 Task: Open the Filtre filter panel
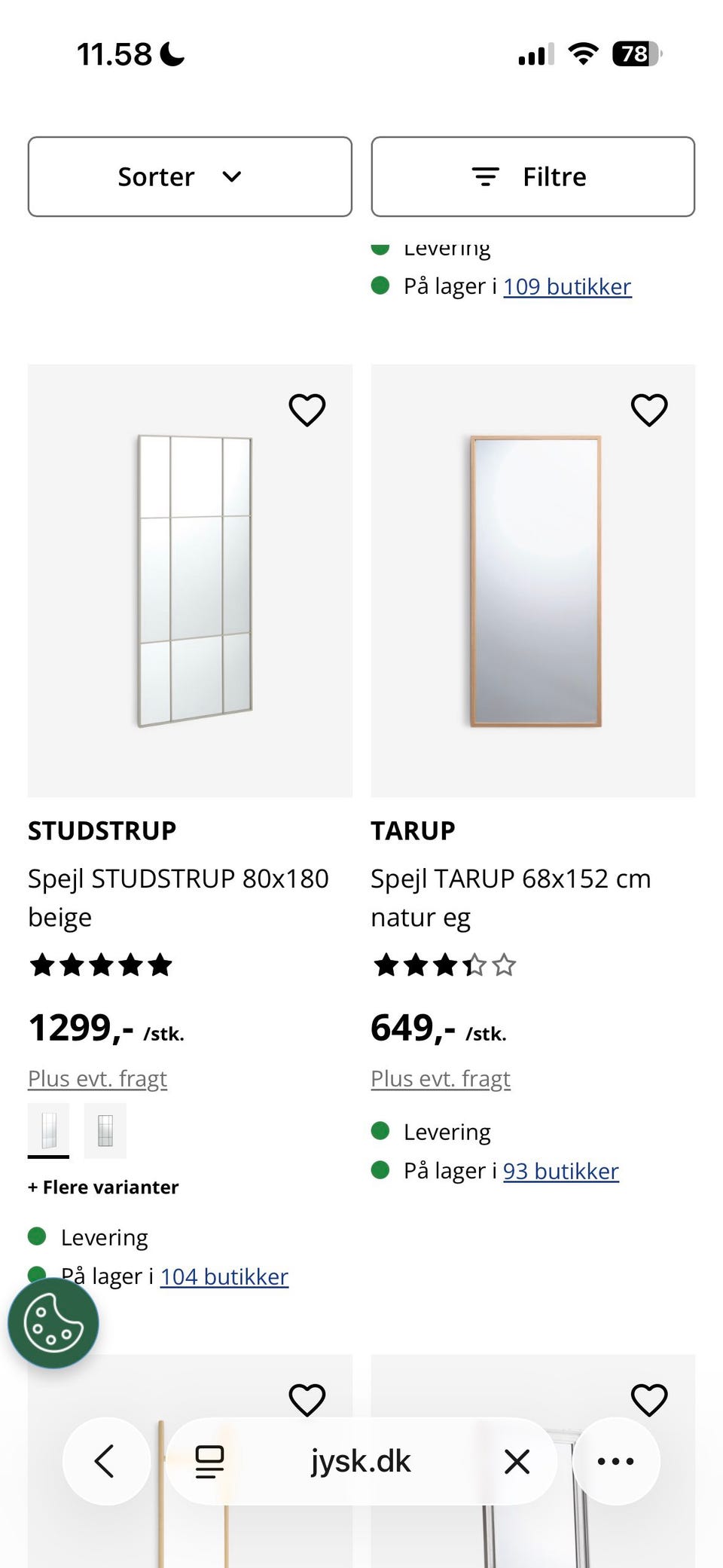click(x=533, y=176)
